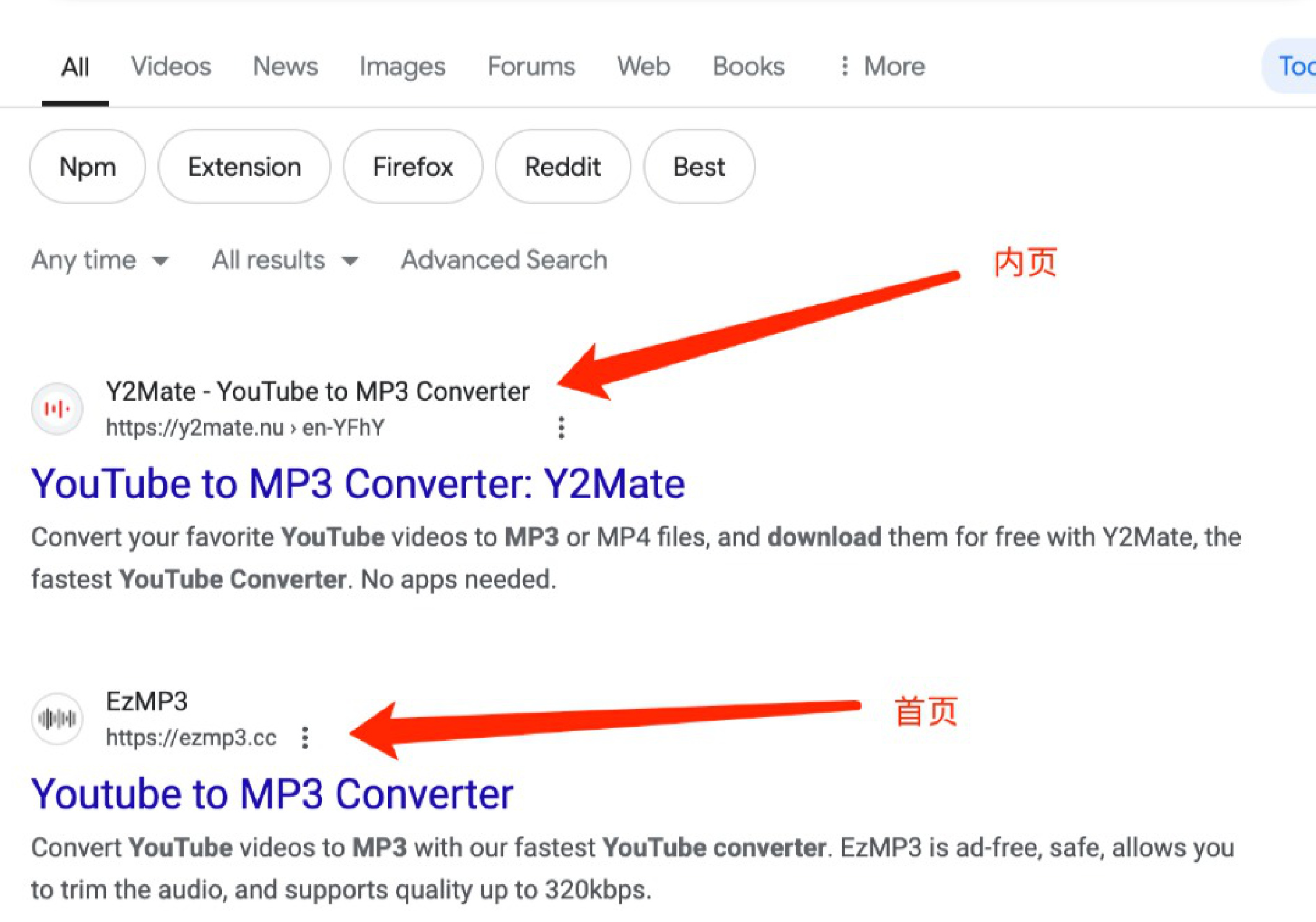Viewport: 1316px width, 922px height.
Task: Click the Best suggestion chip
Action: (x=699, y=167)
